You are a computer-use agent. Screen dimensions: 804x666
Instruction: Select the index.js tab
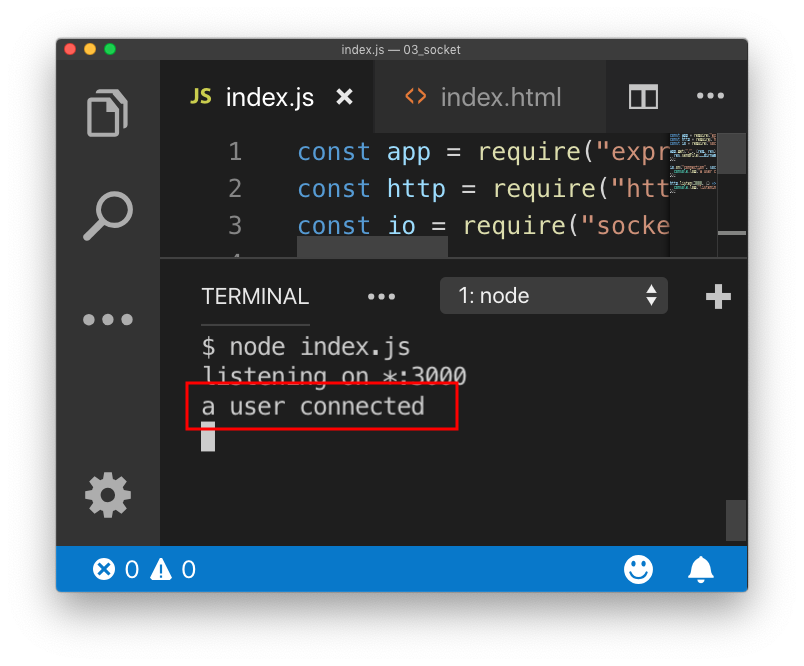point(270,97)
